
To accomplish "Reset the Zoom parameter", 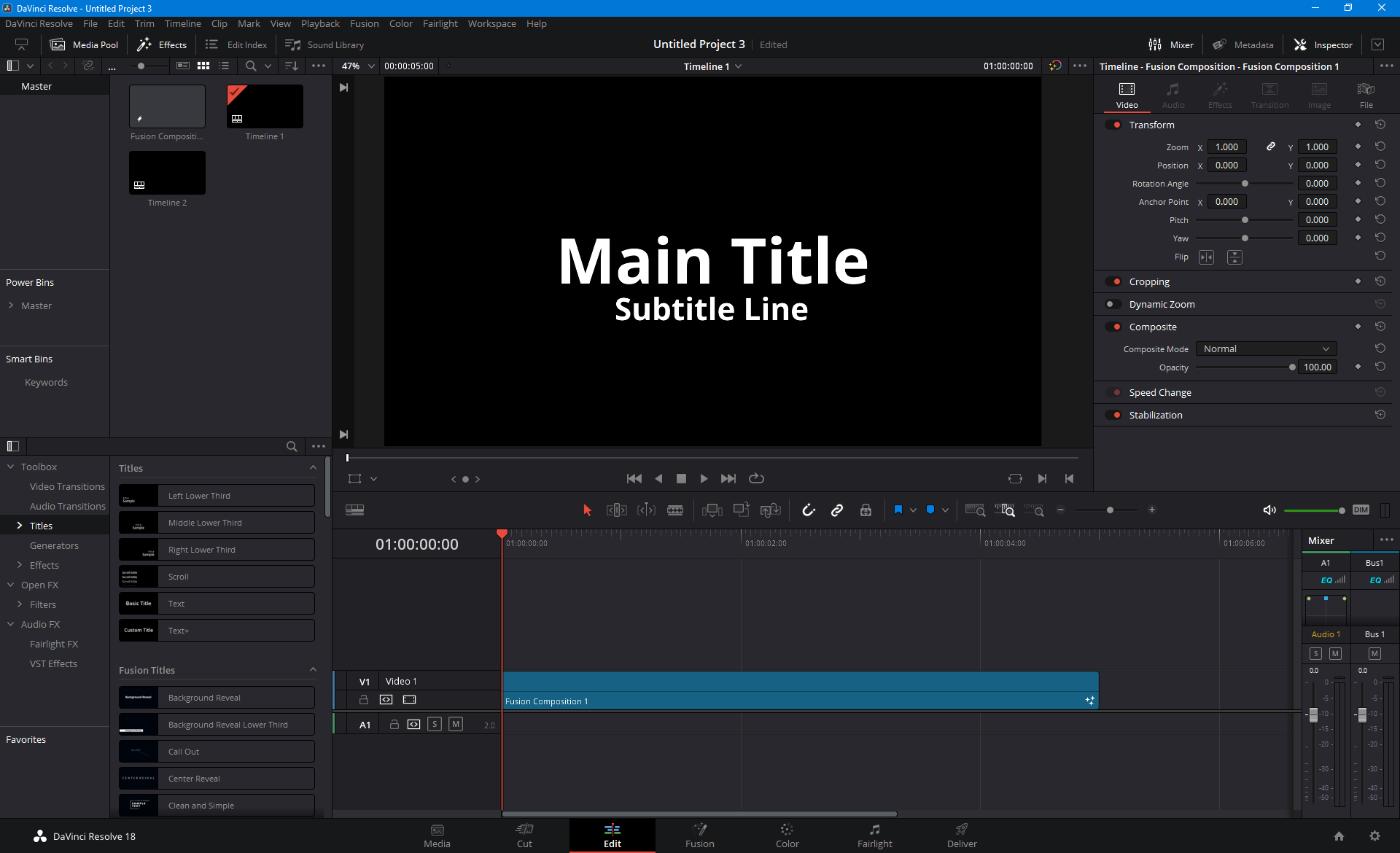I will click(1380, 147).
